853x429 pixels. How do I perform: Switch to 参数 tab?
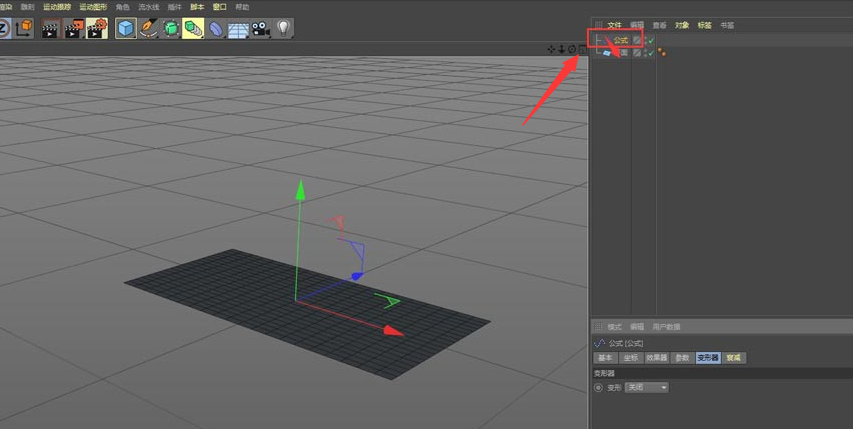[682, 358]
